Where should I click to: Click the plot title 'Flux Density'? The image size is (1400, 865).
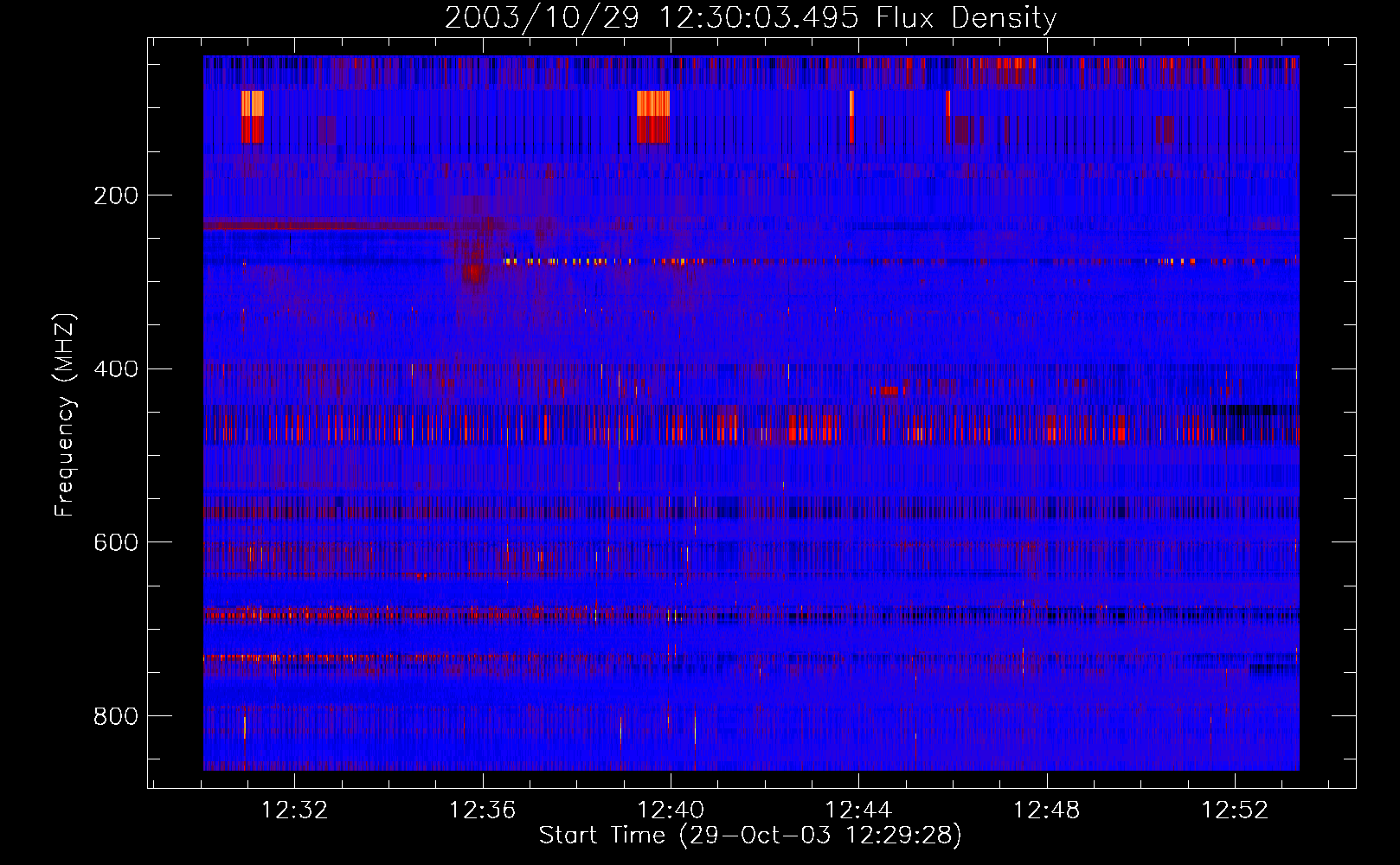[966, 18]
